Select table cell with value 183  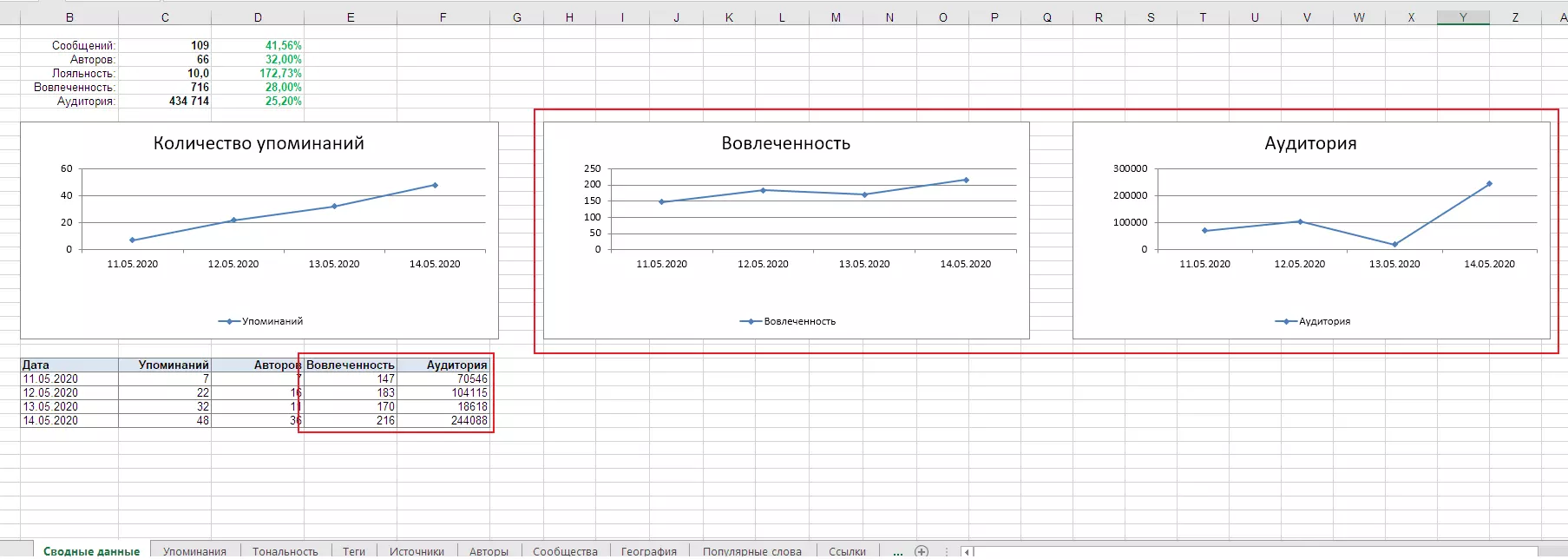(351, 392)
